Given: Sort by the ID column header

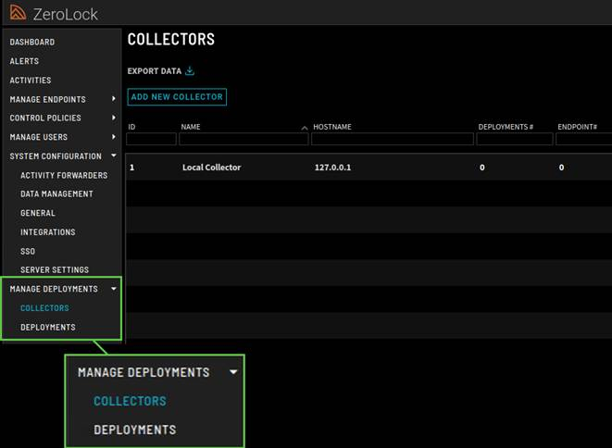Looking at the screenshot, I should click(132, 127).
